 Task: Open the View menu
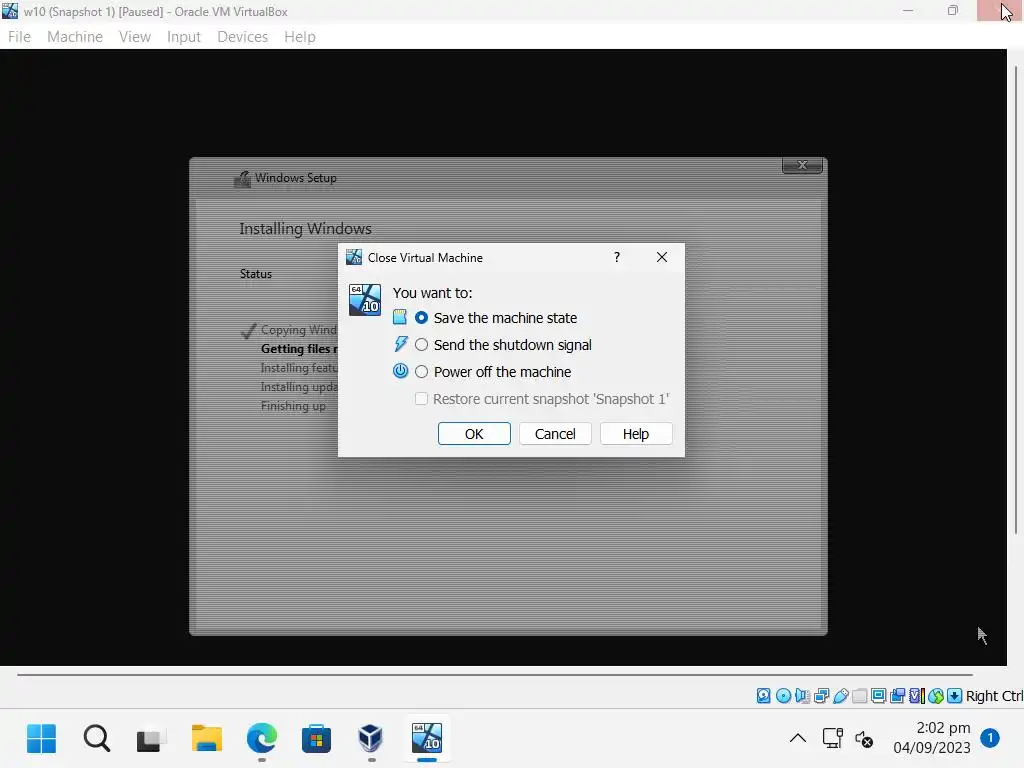(x=135, y=37)
